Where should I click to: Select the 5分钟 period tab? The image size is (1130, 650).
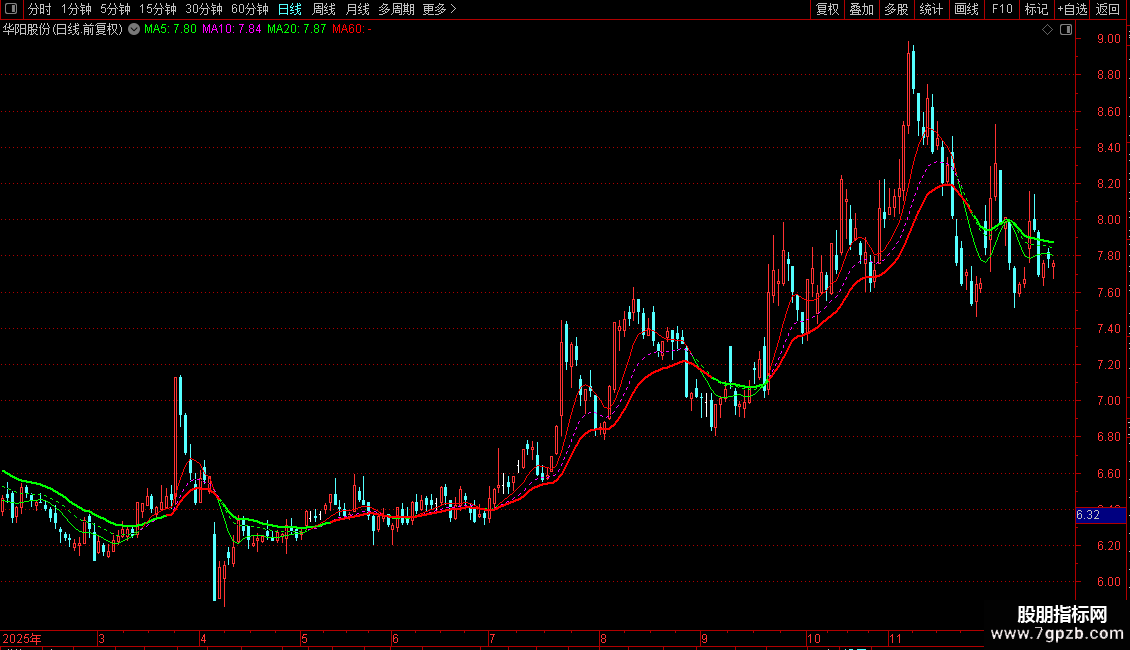click(x=115, y=9)
